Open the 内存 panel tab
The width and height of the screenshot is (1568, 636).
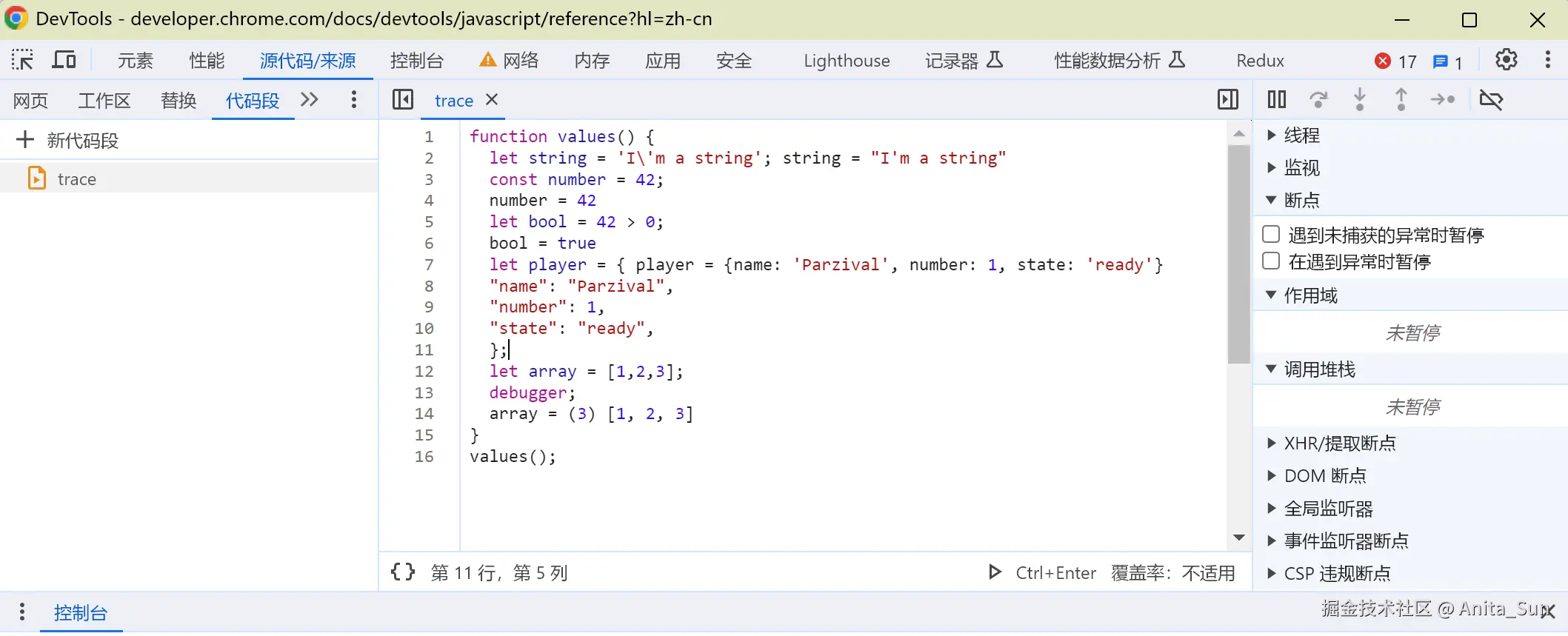point(592,61)
